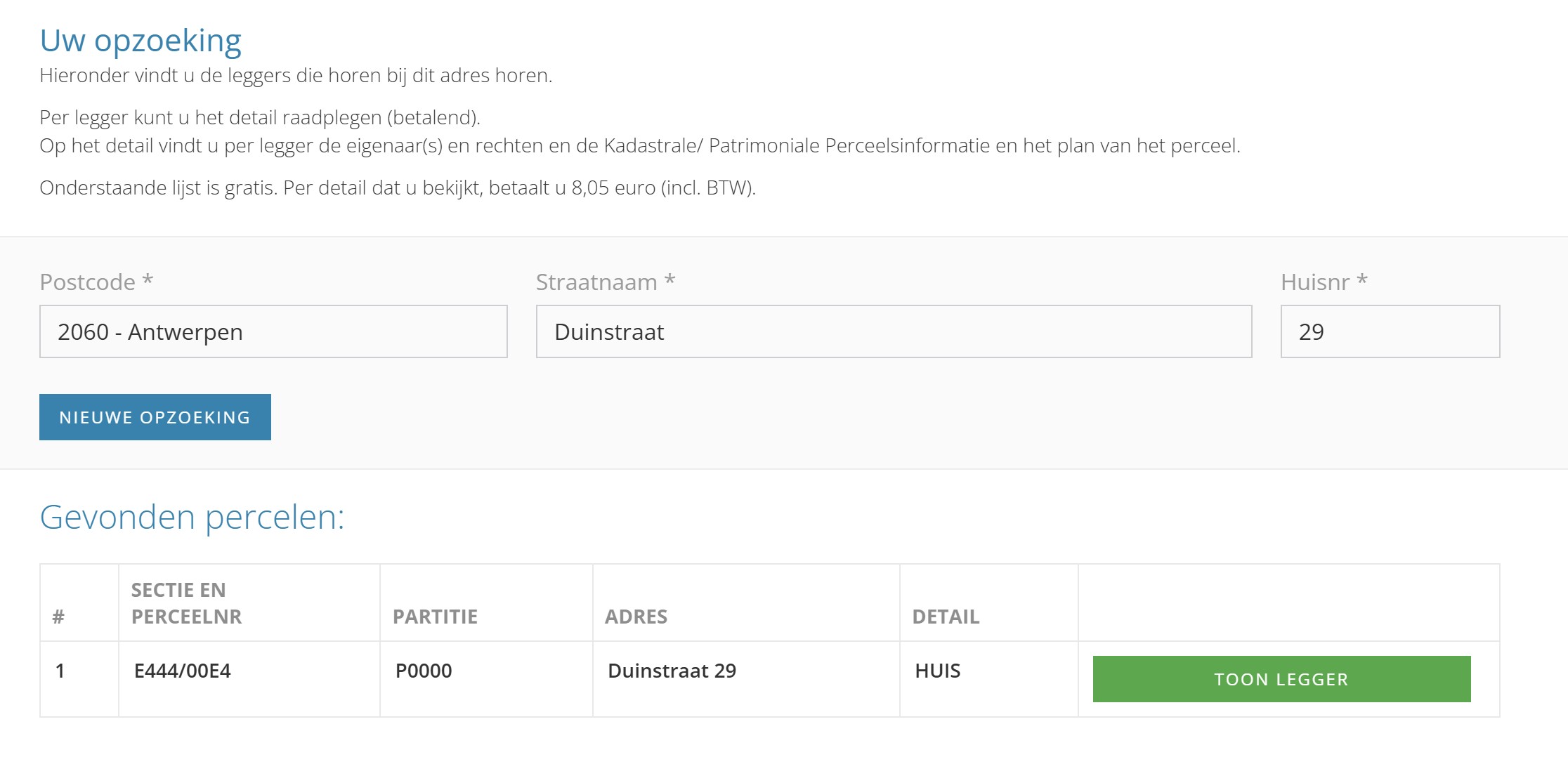
Task: Click the # column header
Action: click(58, 617)
